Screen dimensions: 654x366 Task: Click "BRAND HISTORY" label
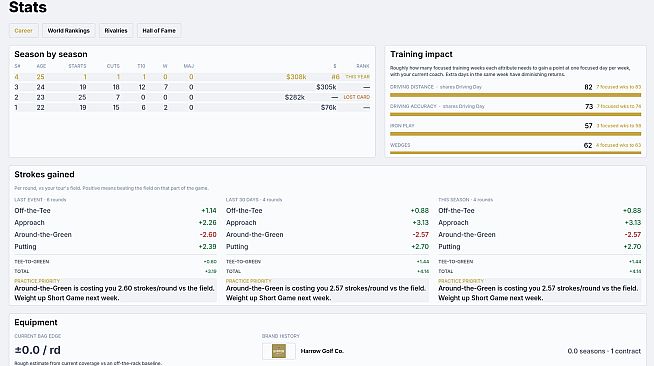(281, 336)
